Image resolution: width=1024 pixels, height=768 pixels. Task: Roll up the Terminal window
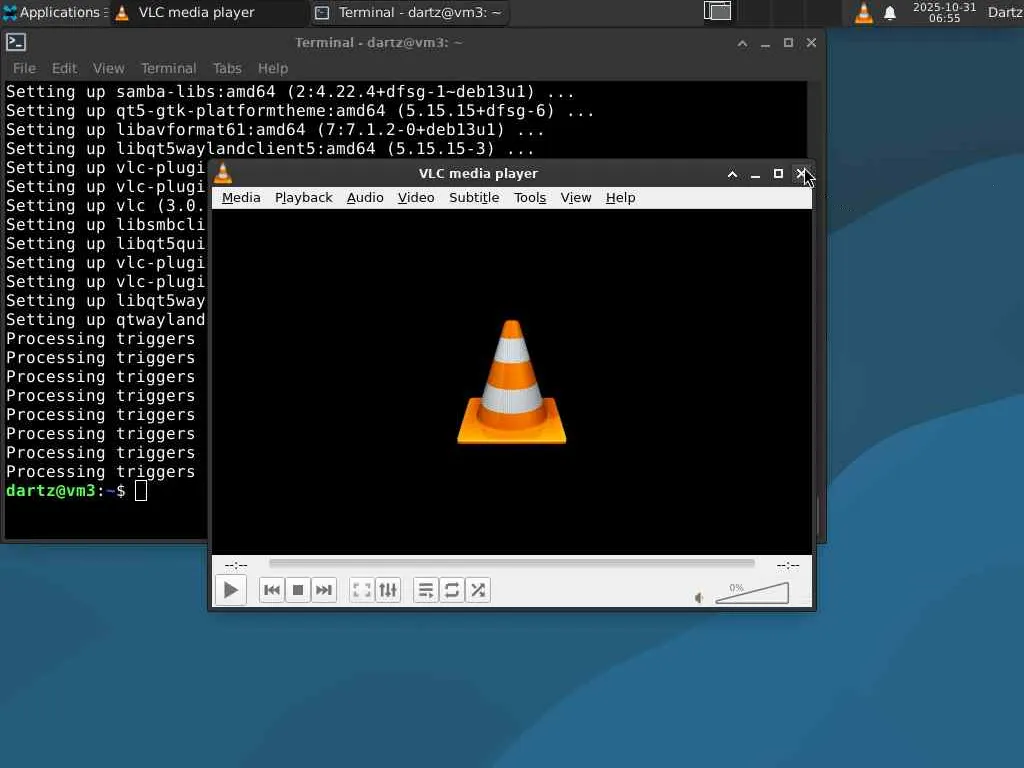pos(743,43)
